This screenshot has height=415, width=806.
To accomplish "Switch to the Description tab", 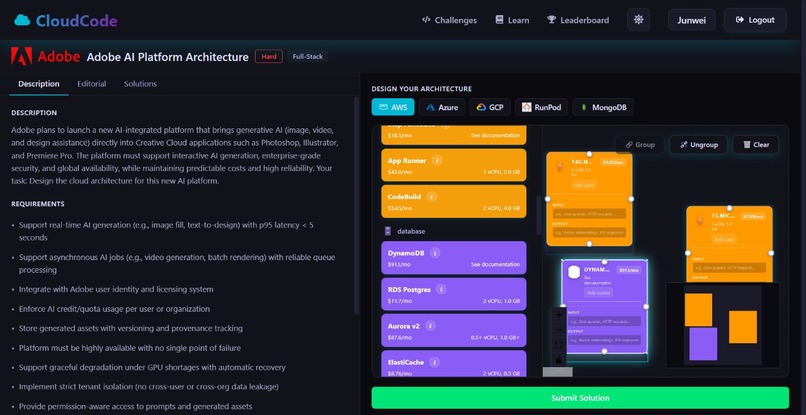I will [x=39, y=84].
